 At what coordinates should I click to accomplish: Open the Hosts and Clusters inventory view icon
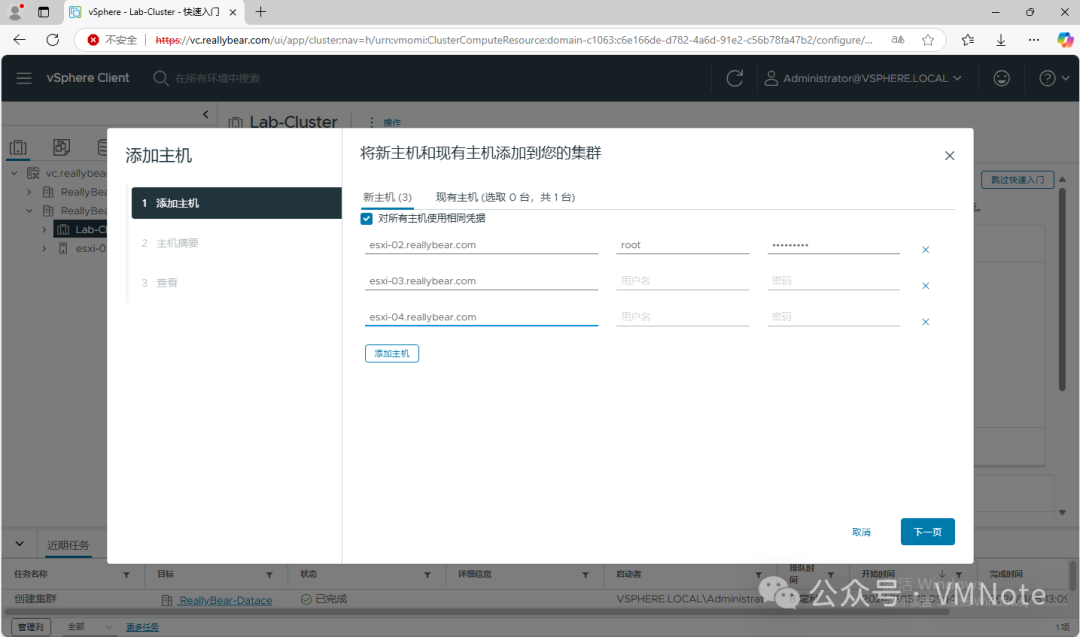click(x=18, y=147)
